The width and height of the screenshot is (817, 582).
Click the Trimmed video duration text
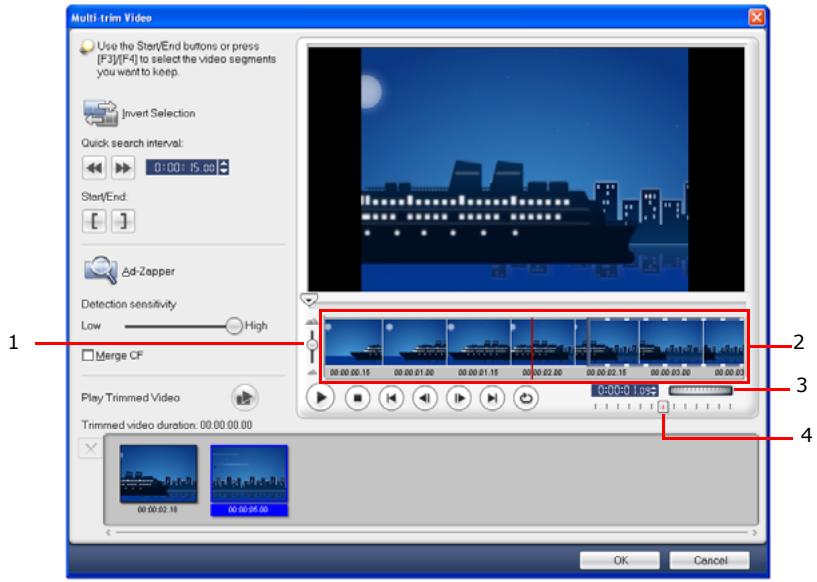[167, 425]
